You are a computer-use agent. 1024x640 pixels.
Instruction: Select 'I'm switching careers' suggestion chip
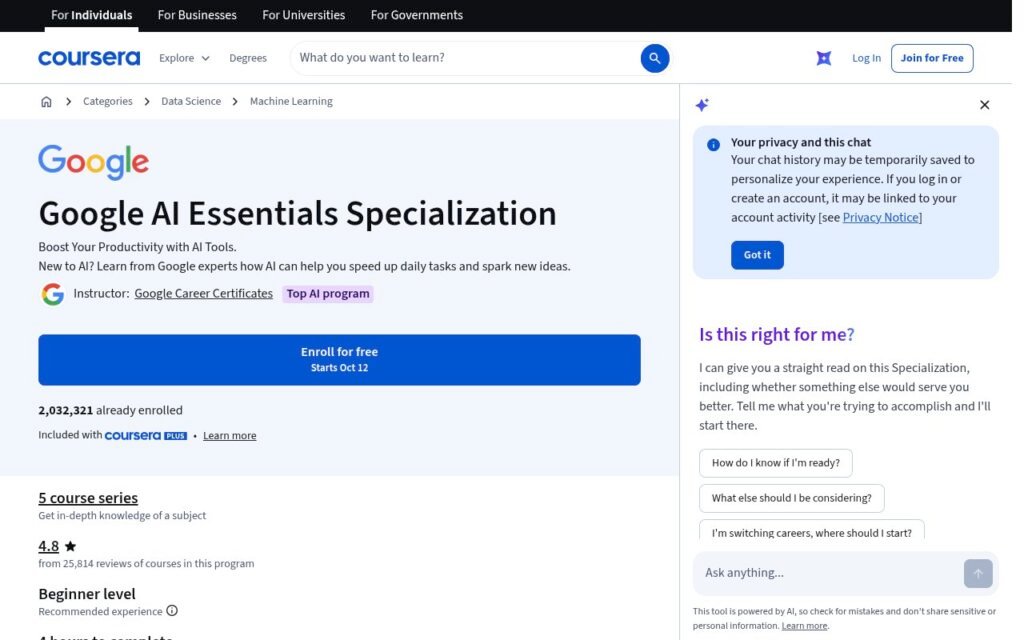[812, 530]
